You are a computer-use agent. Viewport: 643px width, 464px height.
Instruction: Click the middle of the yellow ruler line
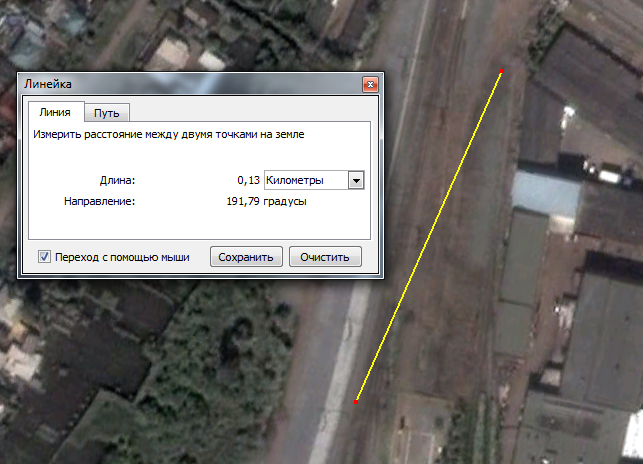point(429,237)
